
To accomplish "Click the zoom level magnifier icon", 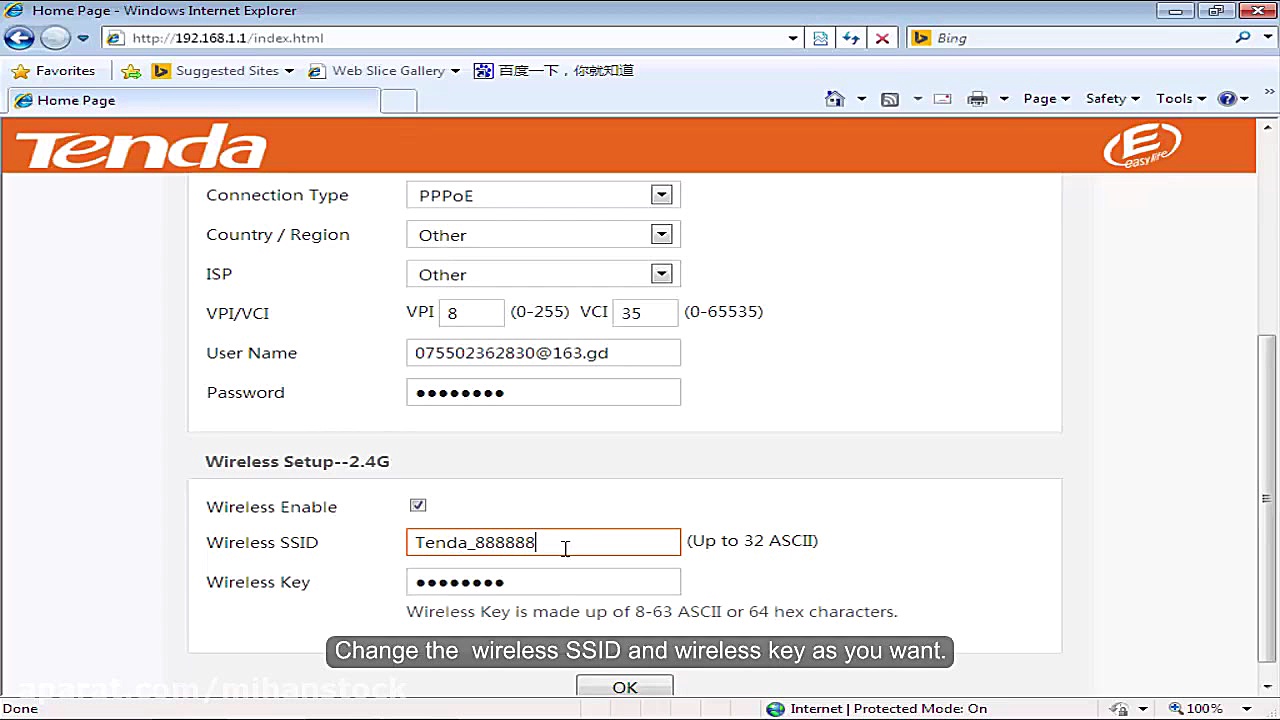I will pyautogui.click(x=1176, y=709).
